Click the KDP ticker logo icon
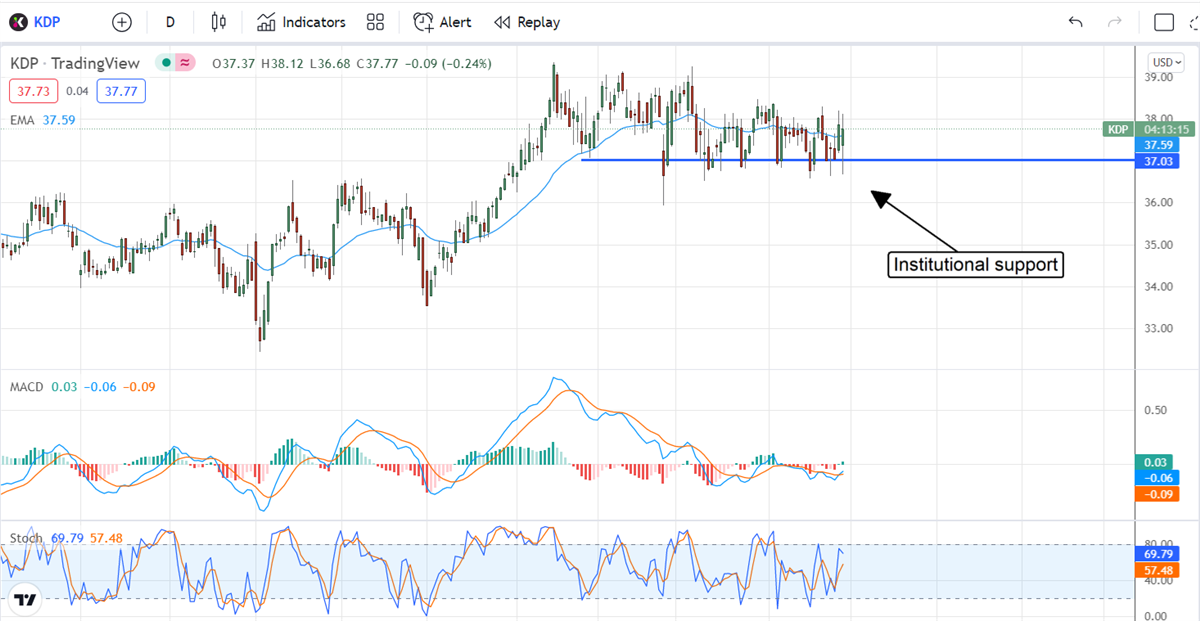Viewport: 1200px width, 621px height. [x=19, y=22]
